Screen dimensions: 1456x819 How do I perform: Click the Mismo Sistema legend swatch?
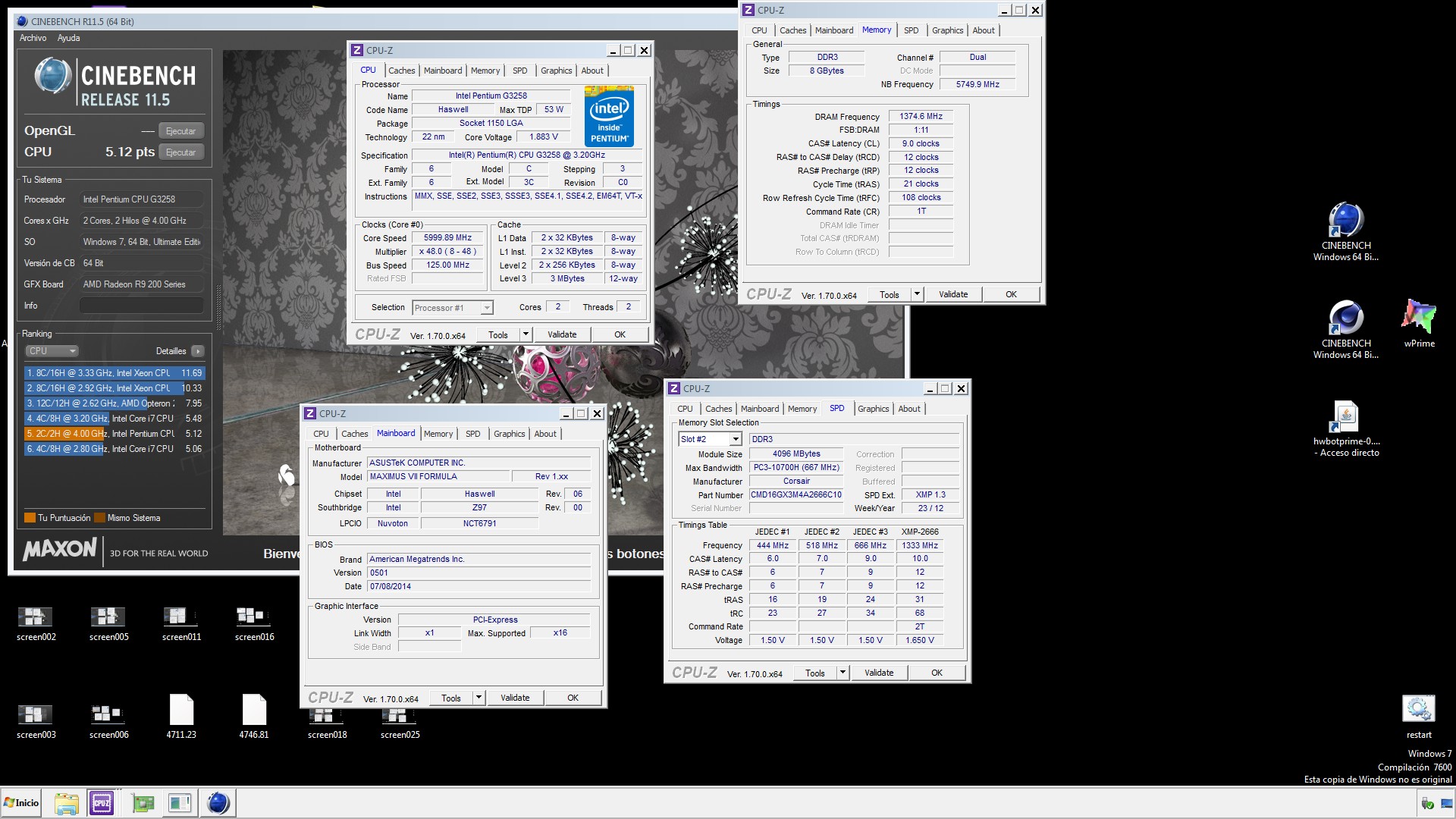click(x=99, y=518)
